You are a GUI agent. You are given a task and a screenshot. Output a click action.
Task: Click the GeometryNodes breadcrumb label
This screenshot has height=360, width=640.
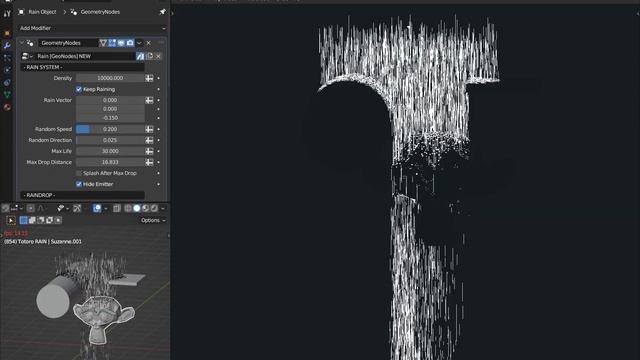[x=100, y=12]
